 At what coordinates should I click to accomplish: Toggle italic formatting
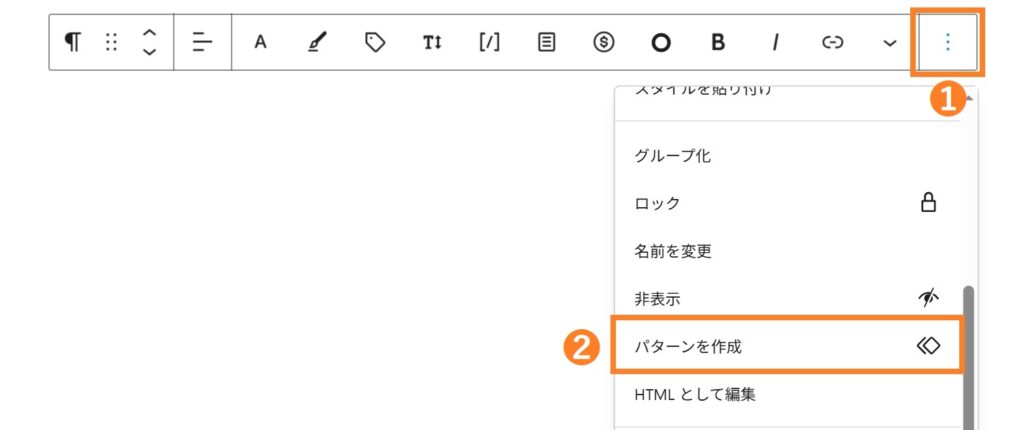(775, 42)
